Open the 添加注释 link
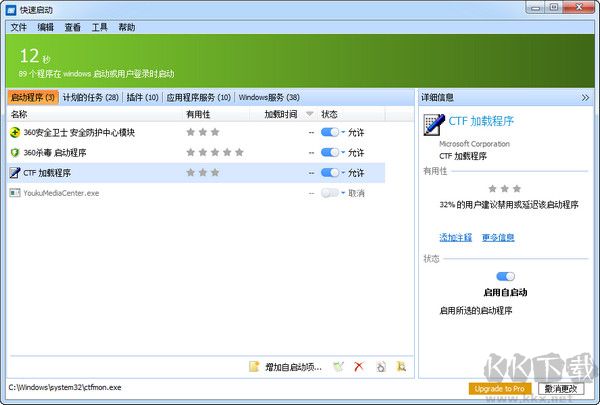The width and height of the screenshot is (600, 405). (x=455, y=237)
